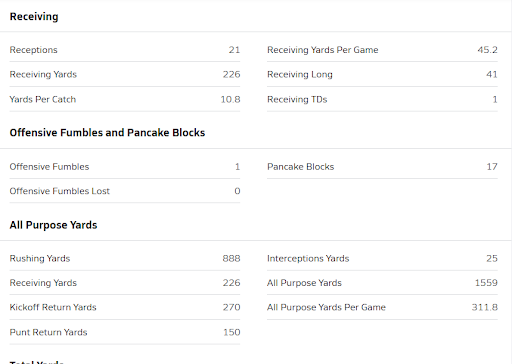
Task: Click the Kickoff Return Yards label
Action: coord(53,307)
